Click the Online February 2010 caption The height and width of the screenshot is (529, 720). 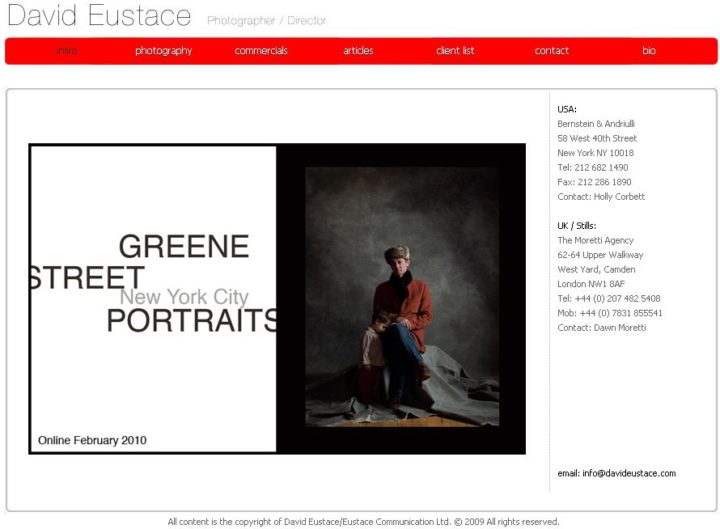92,440
